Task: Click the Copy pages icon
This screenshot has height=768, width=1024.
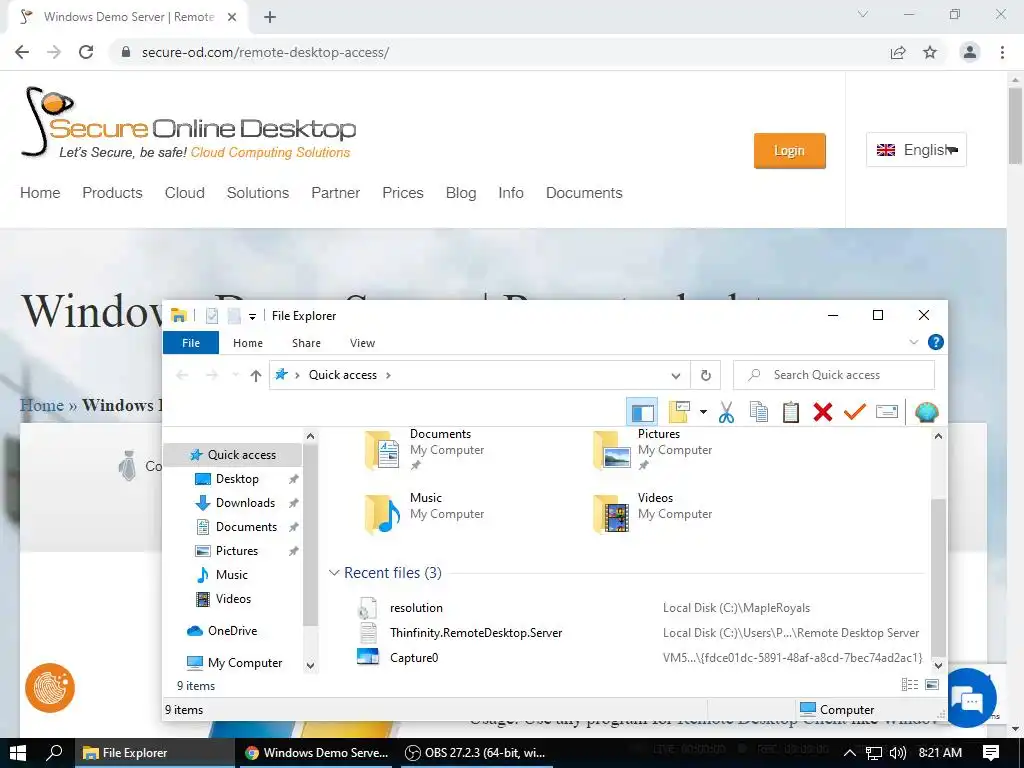Action: pyautogui.click(x=758, y=412)
